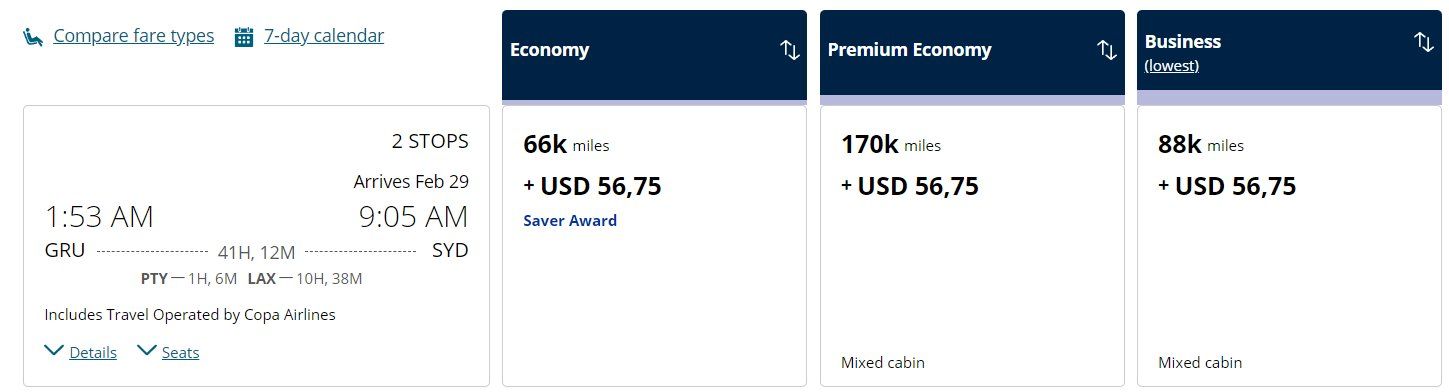The image size is (1449, 392).
Task: Choose the 88k miles Business fare
Action: point(1289,245)
